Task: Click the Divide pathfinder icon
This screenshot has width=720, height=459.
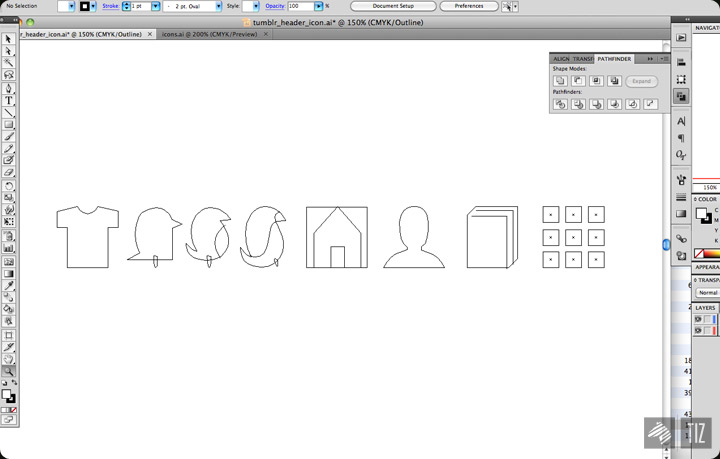Action: click(560, 103)
